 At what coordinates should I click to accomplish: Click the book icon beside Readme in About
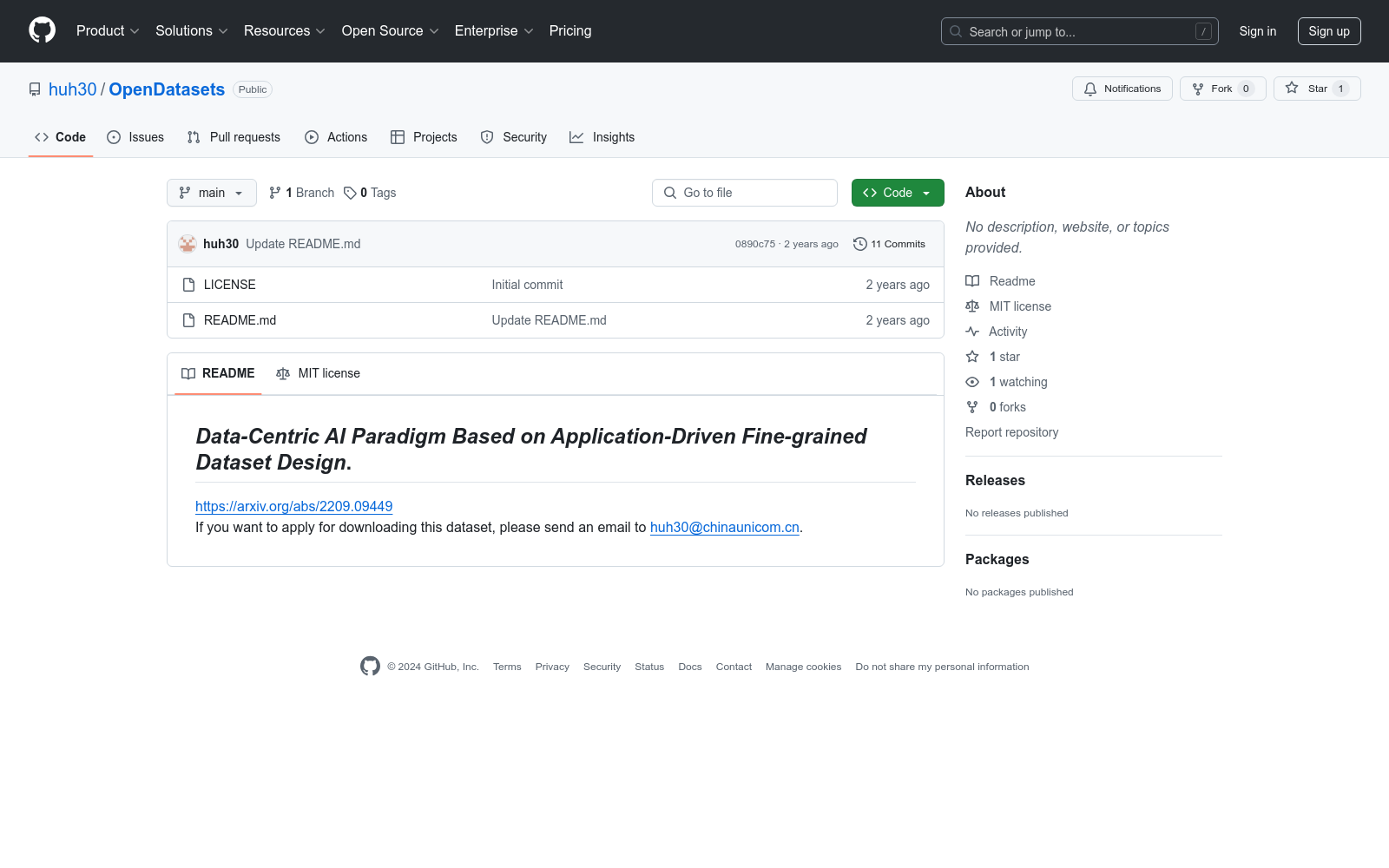tap(972, 281)
